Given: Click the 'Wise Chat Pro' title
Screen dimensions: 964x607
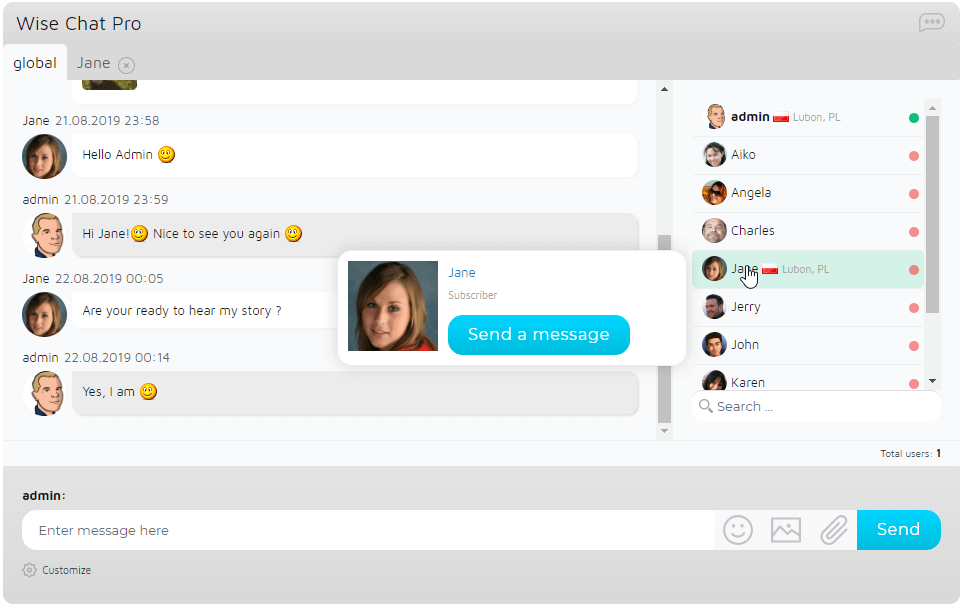Looking at the screenshot, I should pos(79,23).
